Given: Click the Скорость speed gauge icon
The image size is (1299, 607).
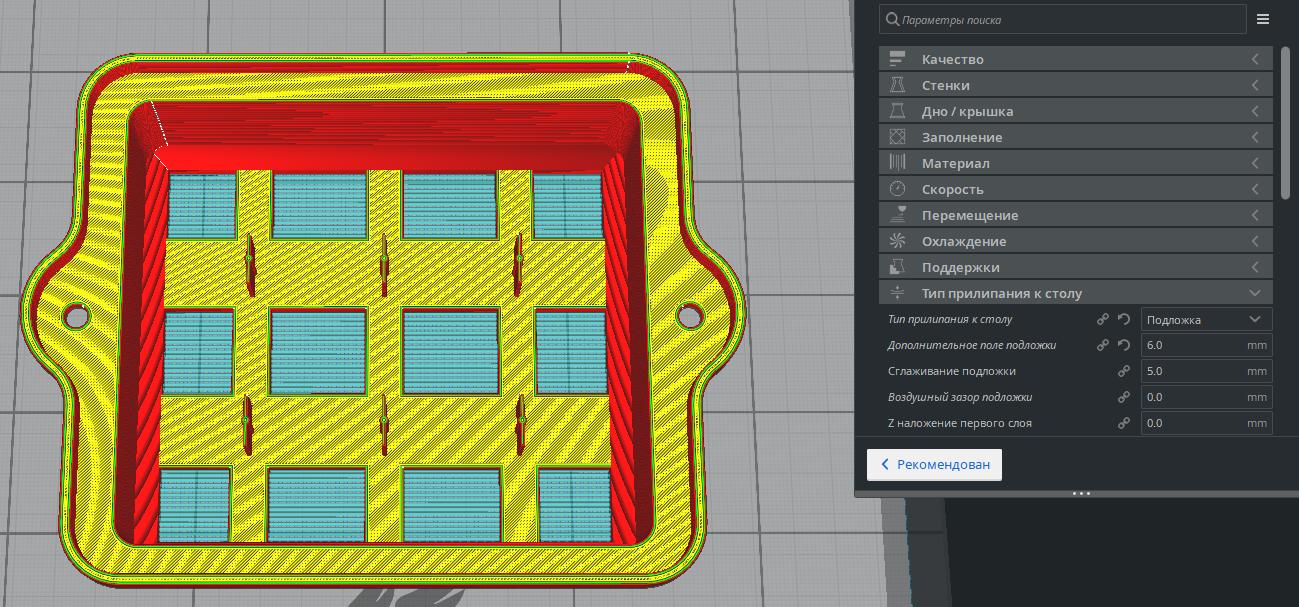Looking at the screenshot, I should [x=897, y=189].
